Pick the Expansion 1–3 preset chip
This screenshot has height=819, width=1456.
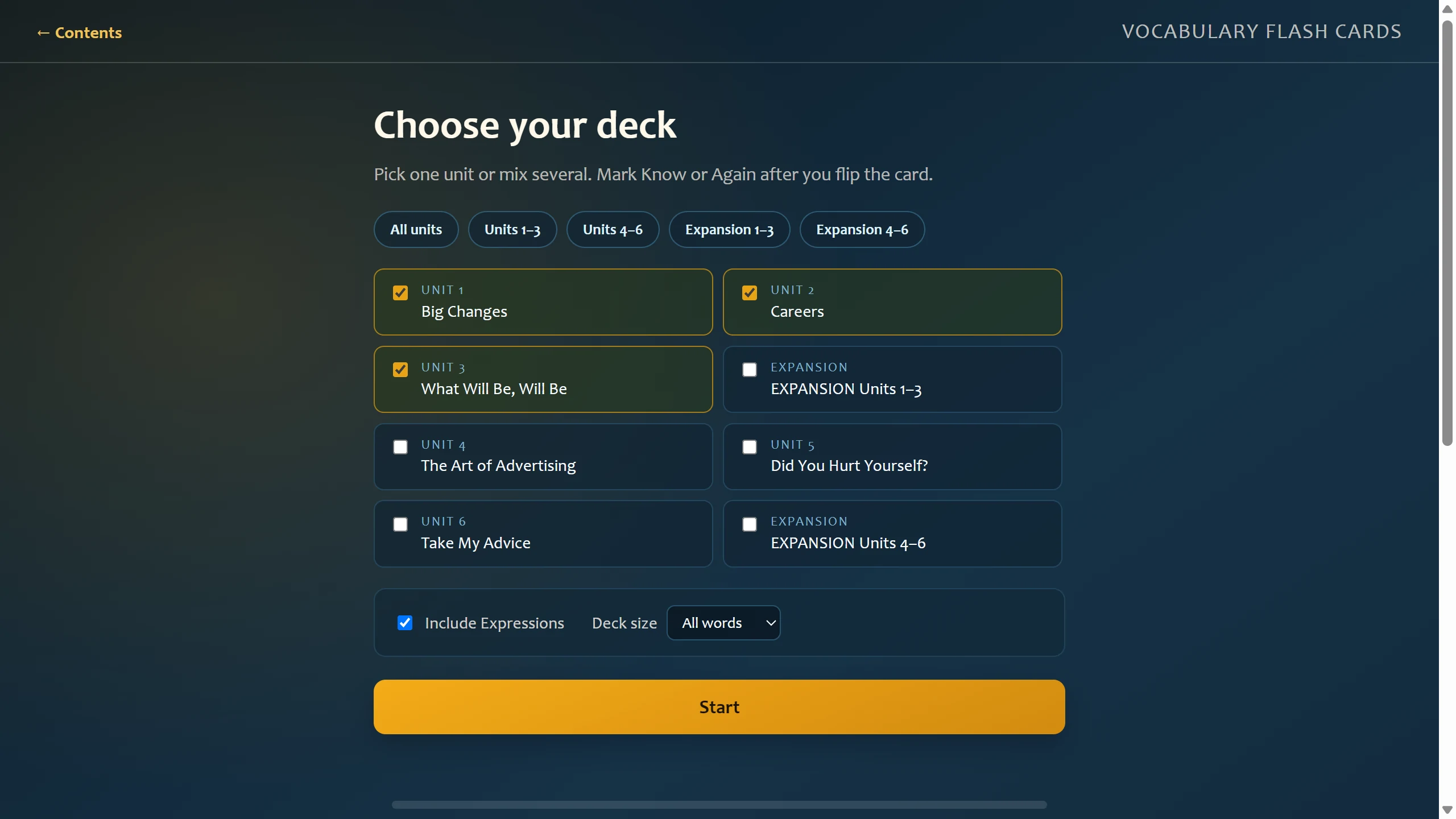coord(729,230)
